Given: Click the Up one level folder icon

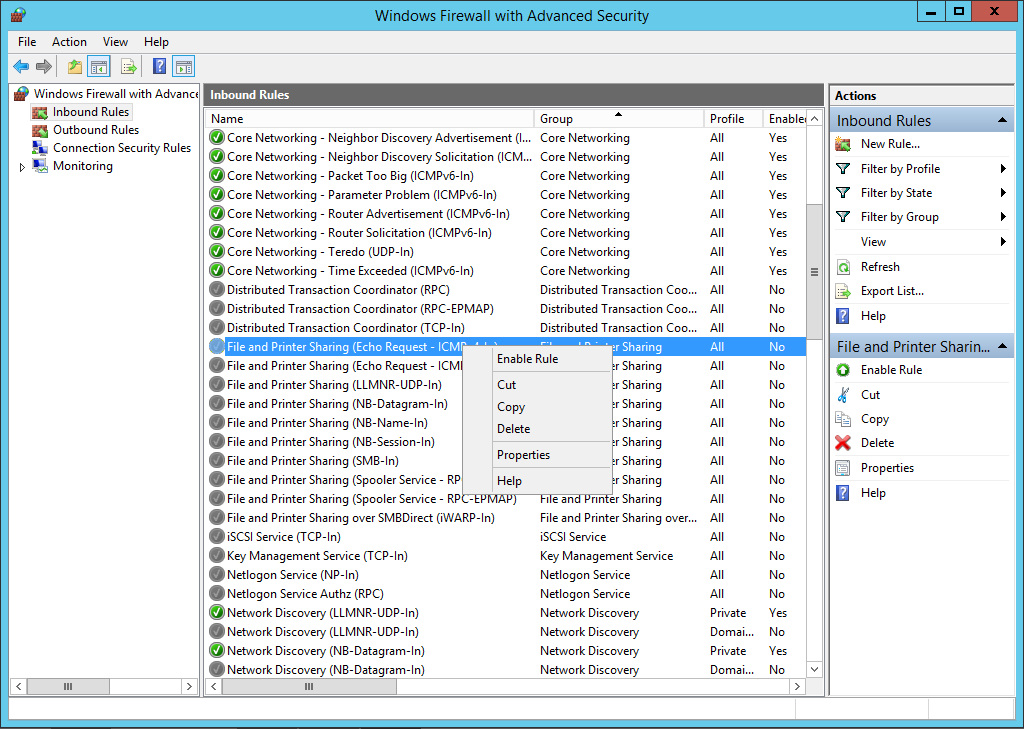Looking at the screenshot, I should 75,66.
